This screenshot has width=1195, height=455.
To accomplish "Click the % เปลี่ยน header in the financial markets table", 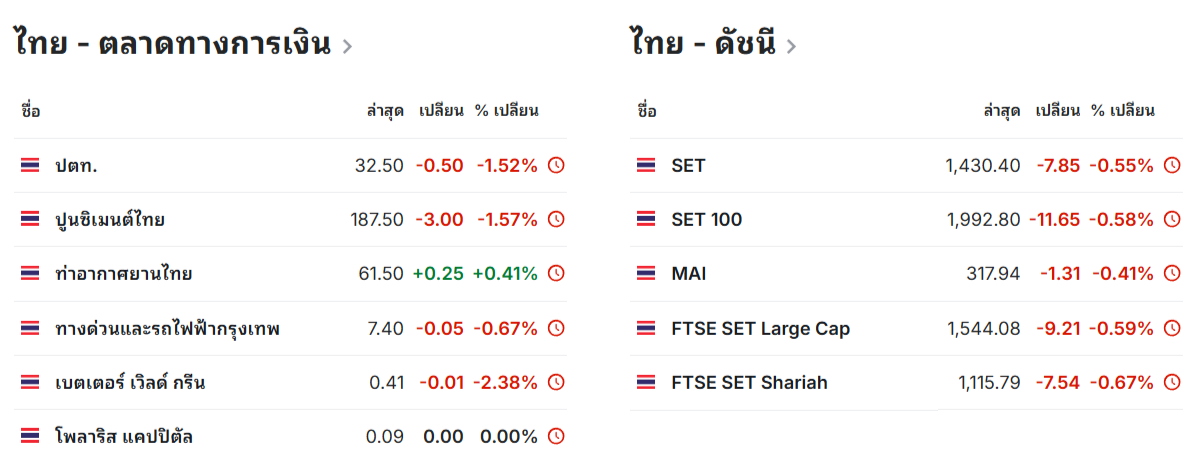I will [506, 111].
